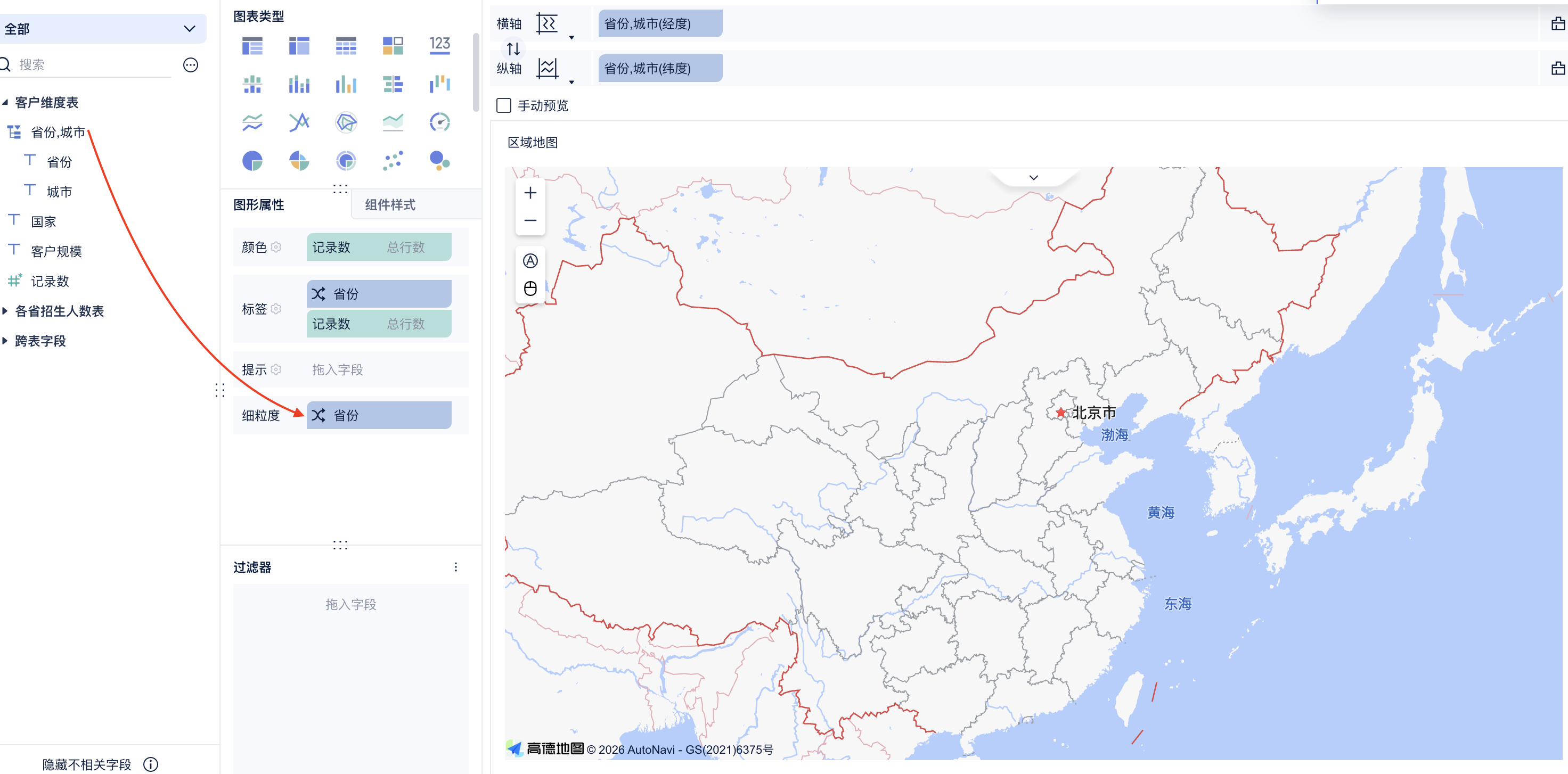Open settings gear next to 颜色
This screenshot has height=774, width=1568.
click(x=276, y=247)
